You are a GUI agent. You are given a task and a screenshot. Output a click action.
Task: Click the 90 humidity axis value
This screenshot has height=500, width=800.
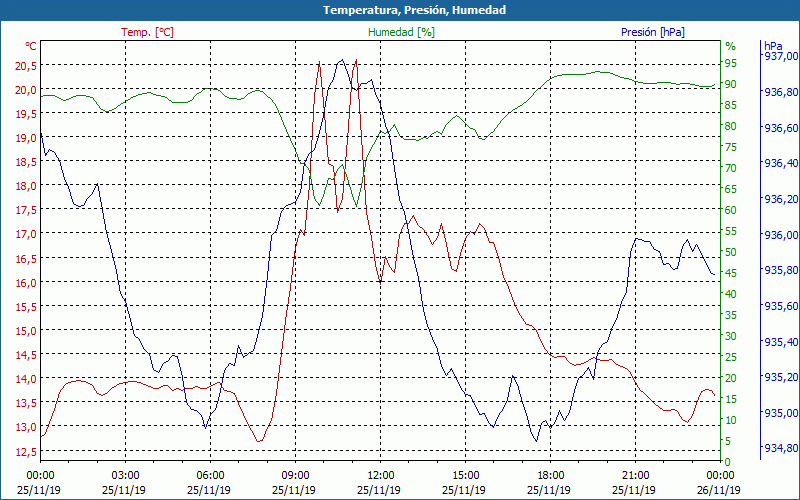pos(731,84)
